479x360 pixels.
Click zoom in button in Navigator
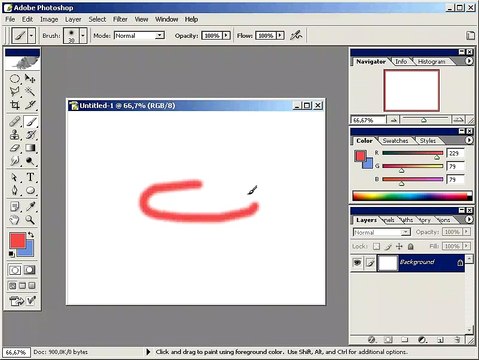point(458,119)
